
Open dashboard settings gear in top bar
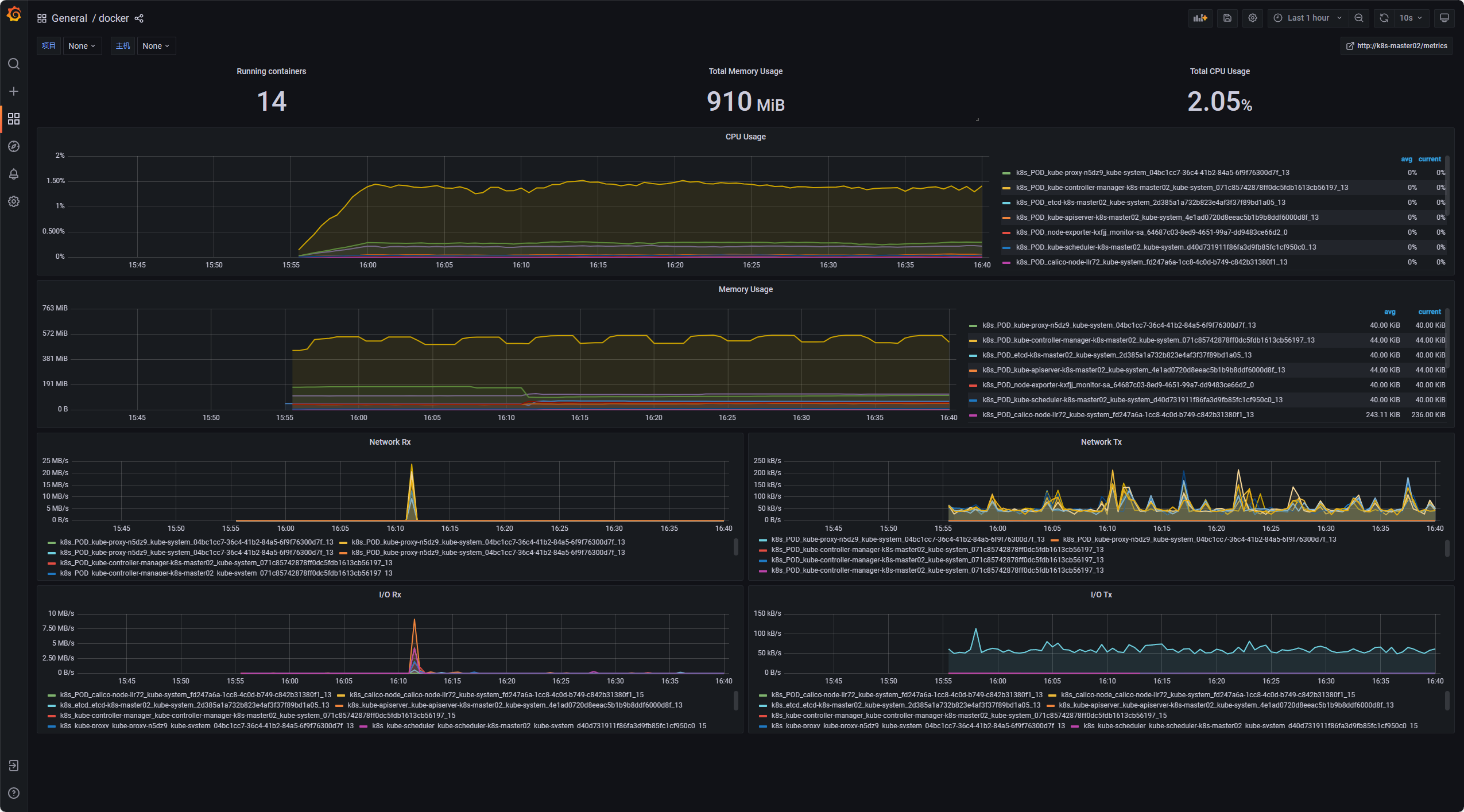(1253, 18)
